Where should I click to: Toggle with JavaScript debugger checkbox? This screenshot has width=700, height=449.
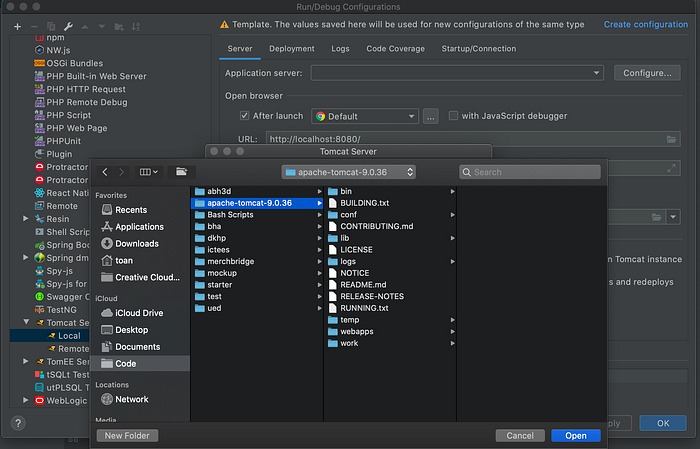(453, 116)
